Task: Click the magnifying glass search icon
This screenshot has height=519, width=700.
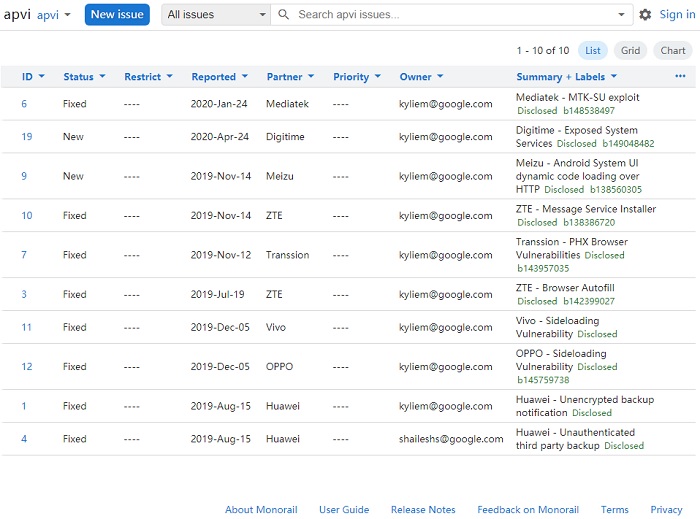Action: pyautogui.click(x=284, y=15)
